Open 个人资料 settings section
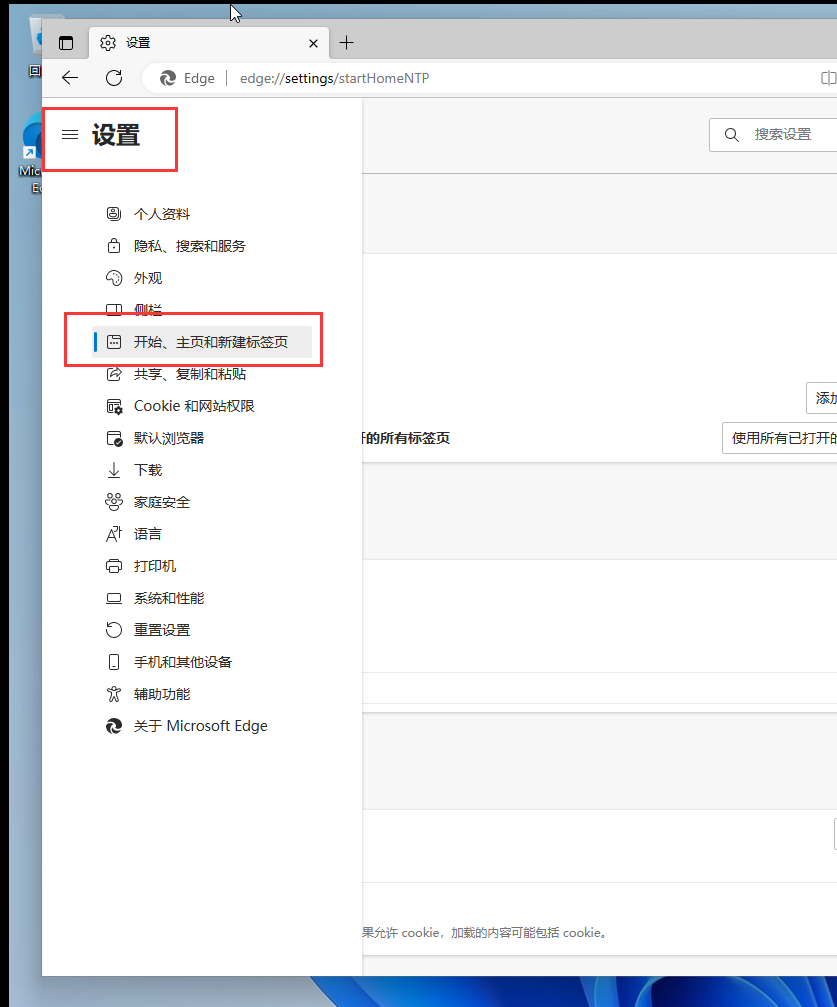 pos(161,214)
